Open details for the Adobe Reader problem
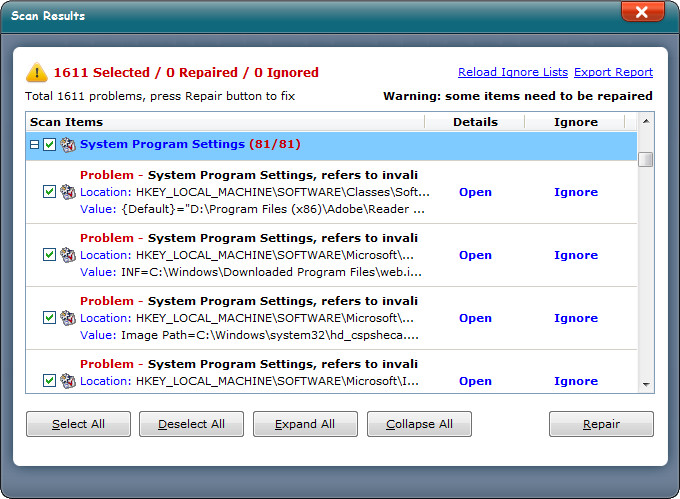The image size is (680, 499). tap(475, 192)
